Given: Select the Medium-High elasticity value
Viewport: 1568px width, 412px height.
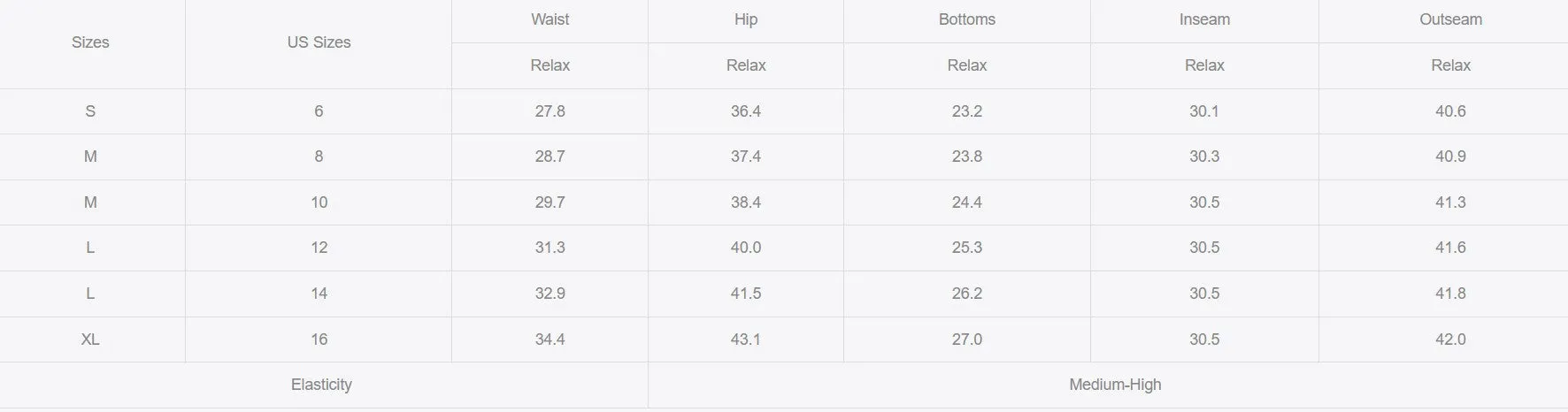Looking at the screenshot, I should pos(1115,385).
